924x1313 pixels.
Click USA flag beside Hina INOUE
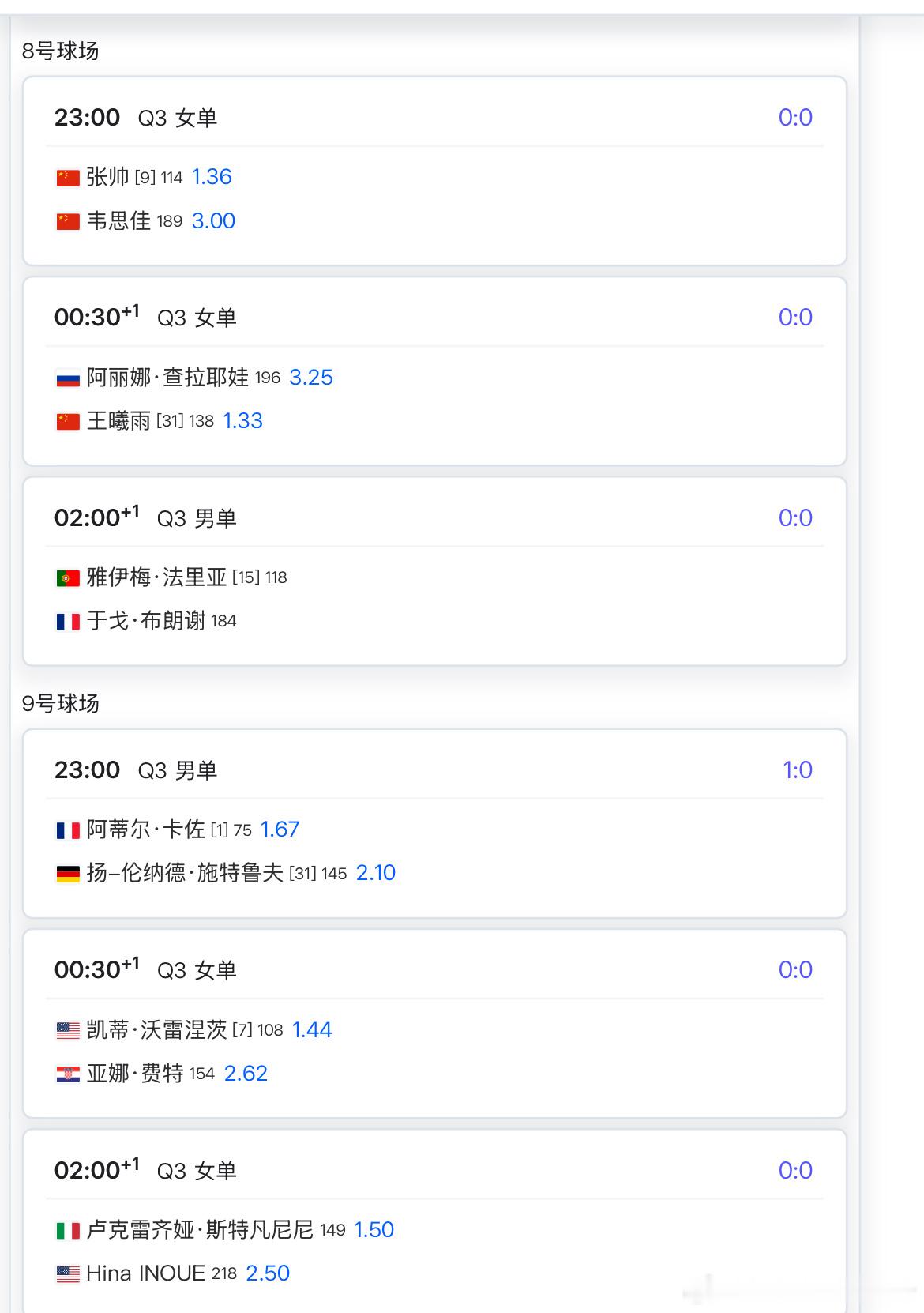coord(68,1274)
